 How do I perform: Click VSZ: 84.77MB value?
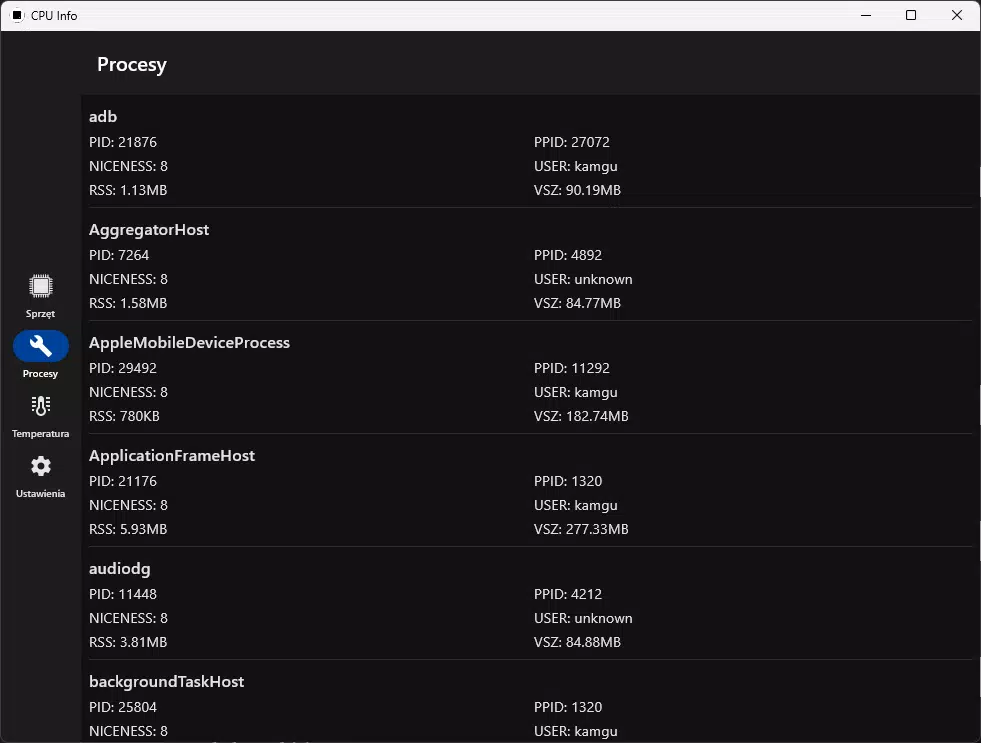577,303
